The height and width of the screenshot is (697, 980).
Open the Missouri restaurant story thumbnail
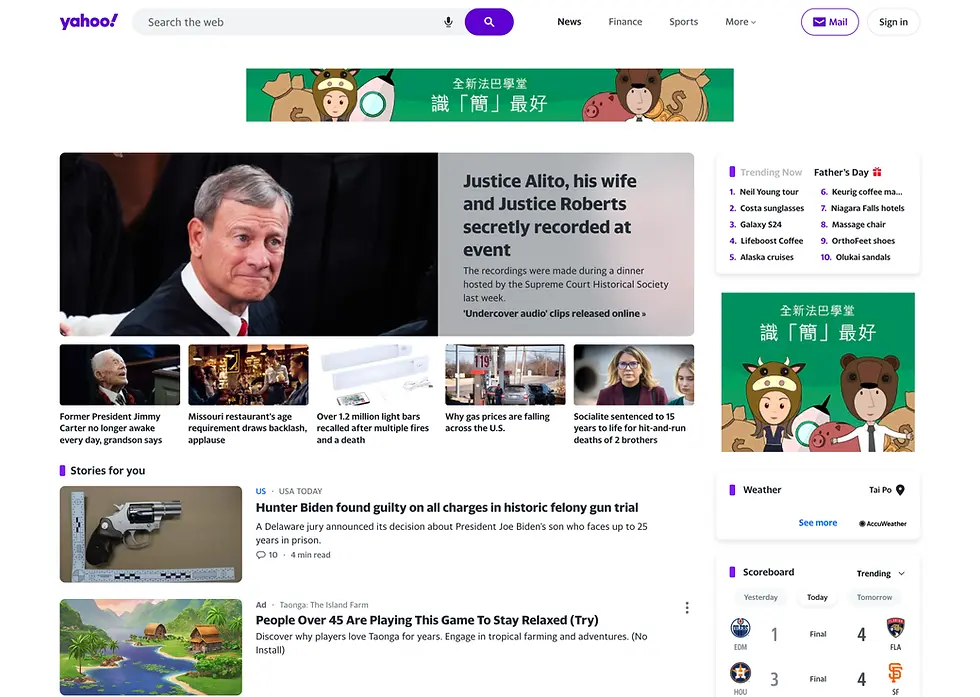248,374
